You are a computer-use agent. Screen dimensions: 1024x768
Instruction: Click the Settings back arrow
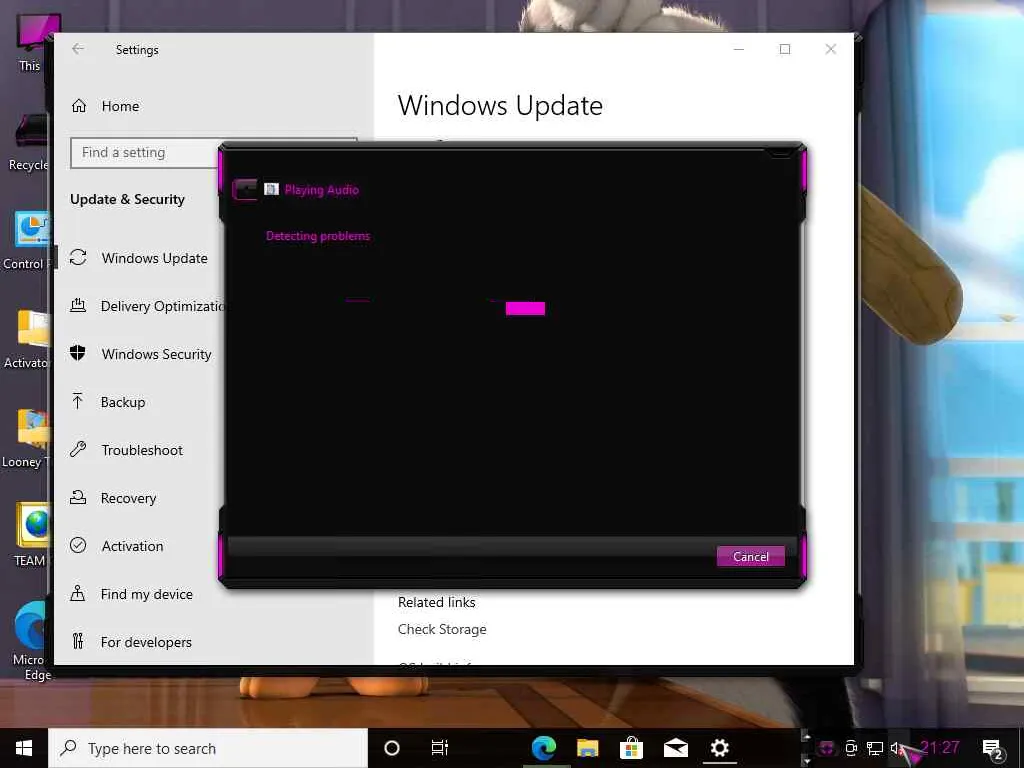pyautogui.click(x=78, y=49)
